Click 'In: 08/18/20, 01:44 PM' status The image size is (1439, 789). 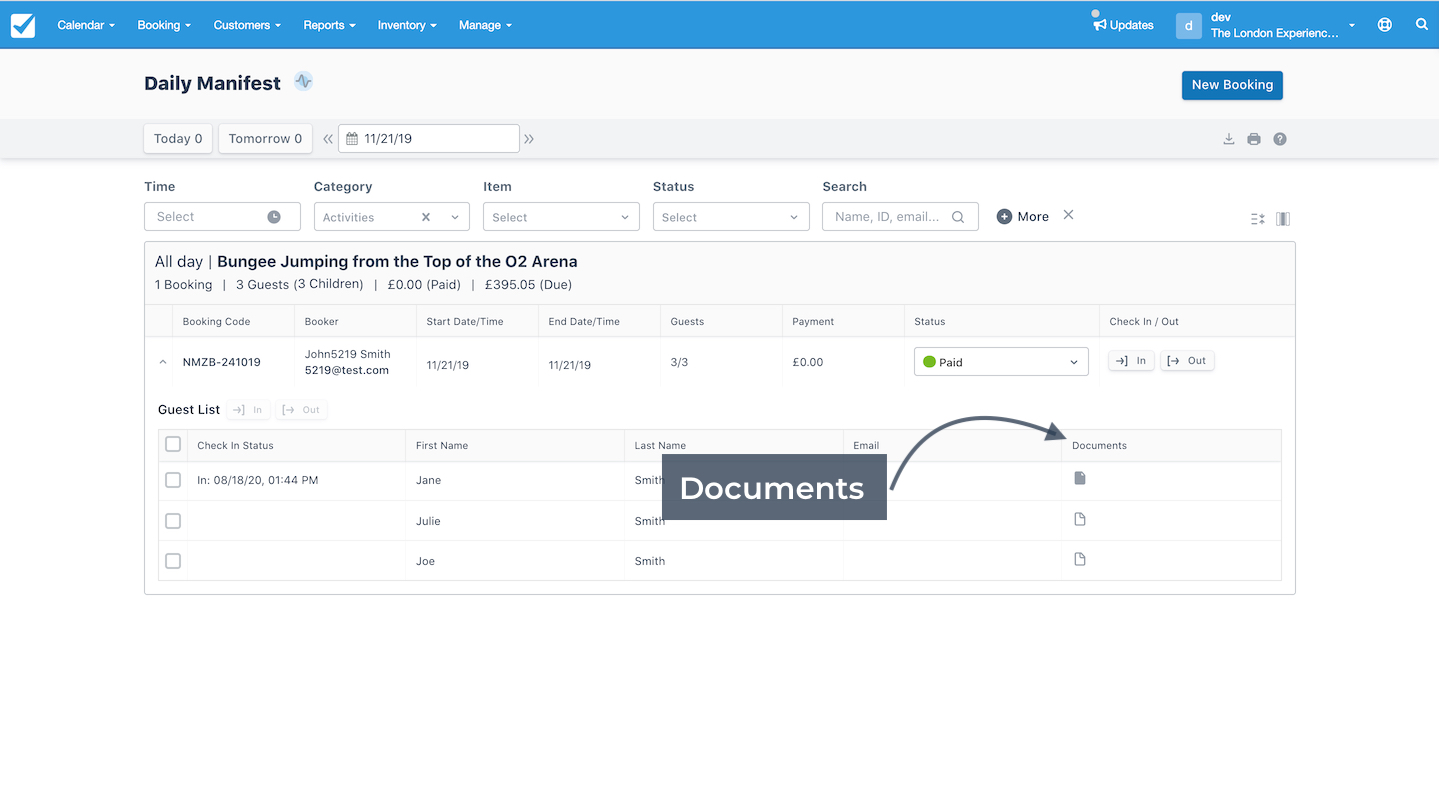pos(258,480)
